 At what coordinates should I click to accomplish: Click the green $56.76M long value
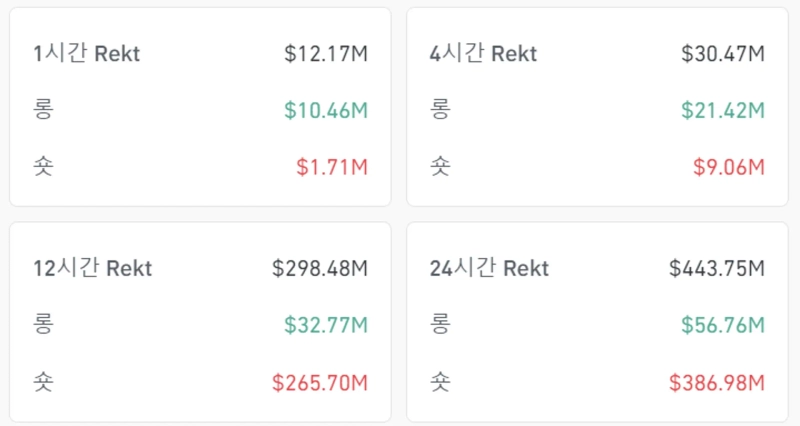click(723, 324)
